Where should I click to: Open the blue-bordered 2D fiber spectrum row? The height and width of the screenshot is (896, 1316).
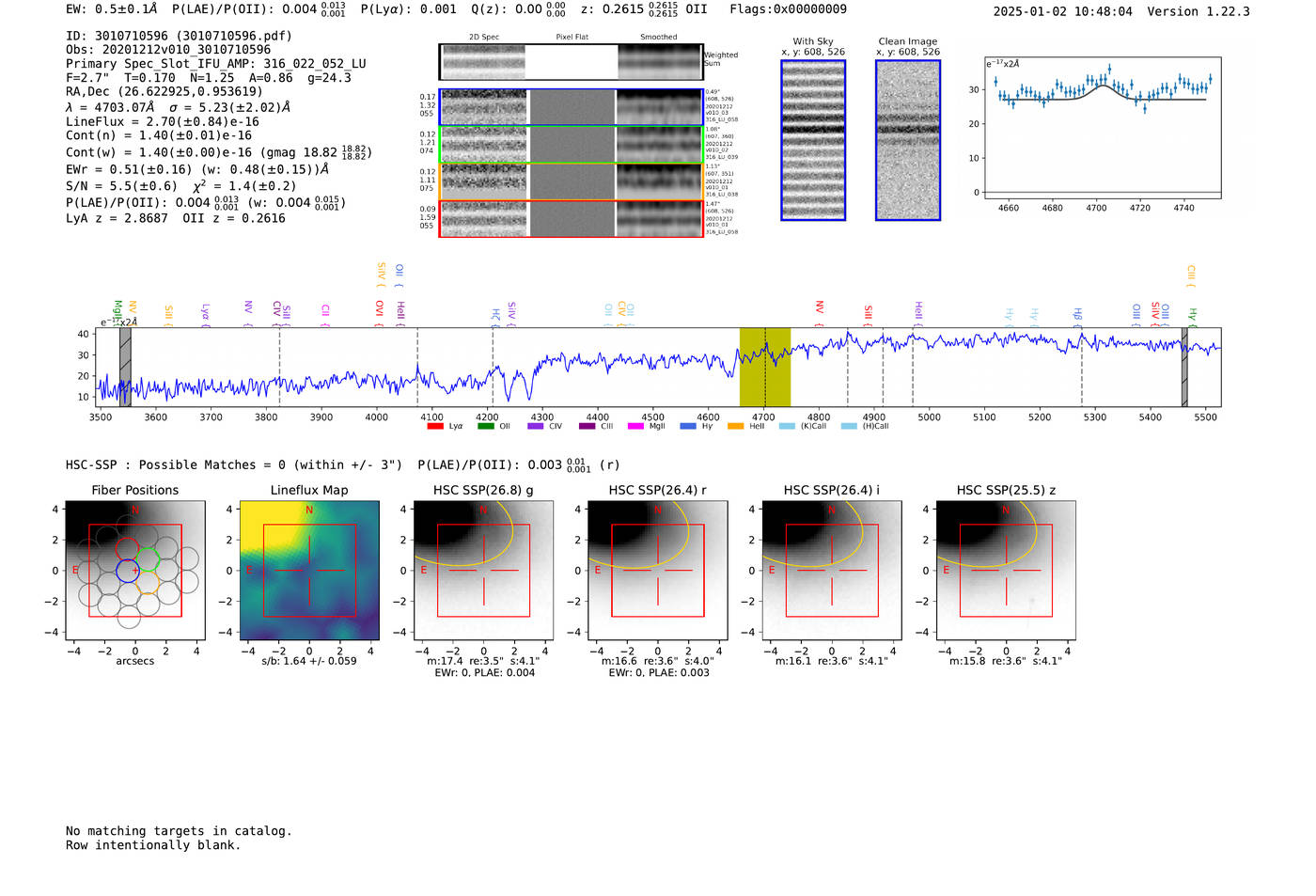coord(571,107)
